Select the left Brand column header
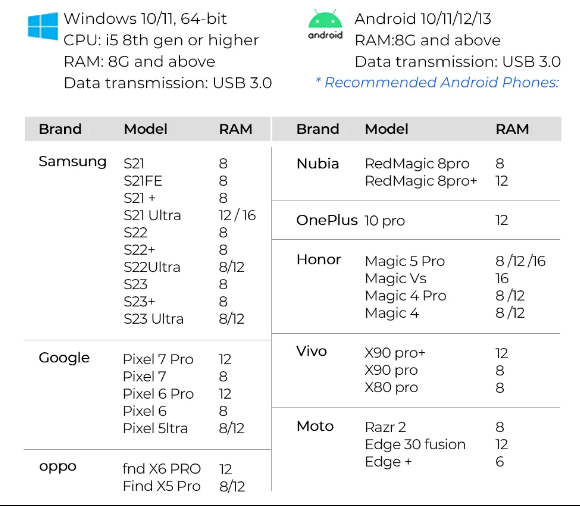580x507 pixels. click(60, 129)
